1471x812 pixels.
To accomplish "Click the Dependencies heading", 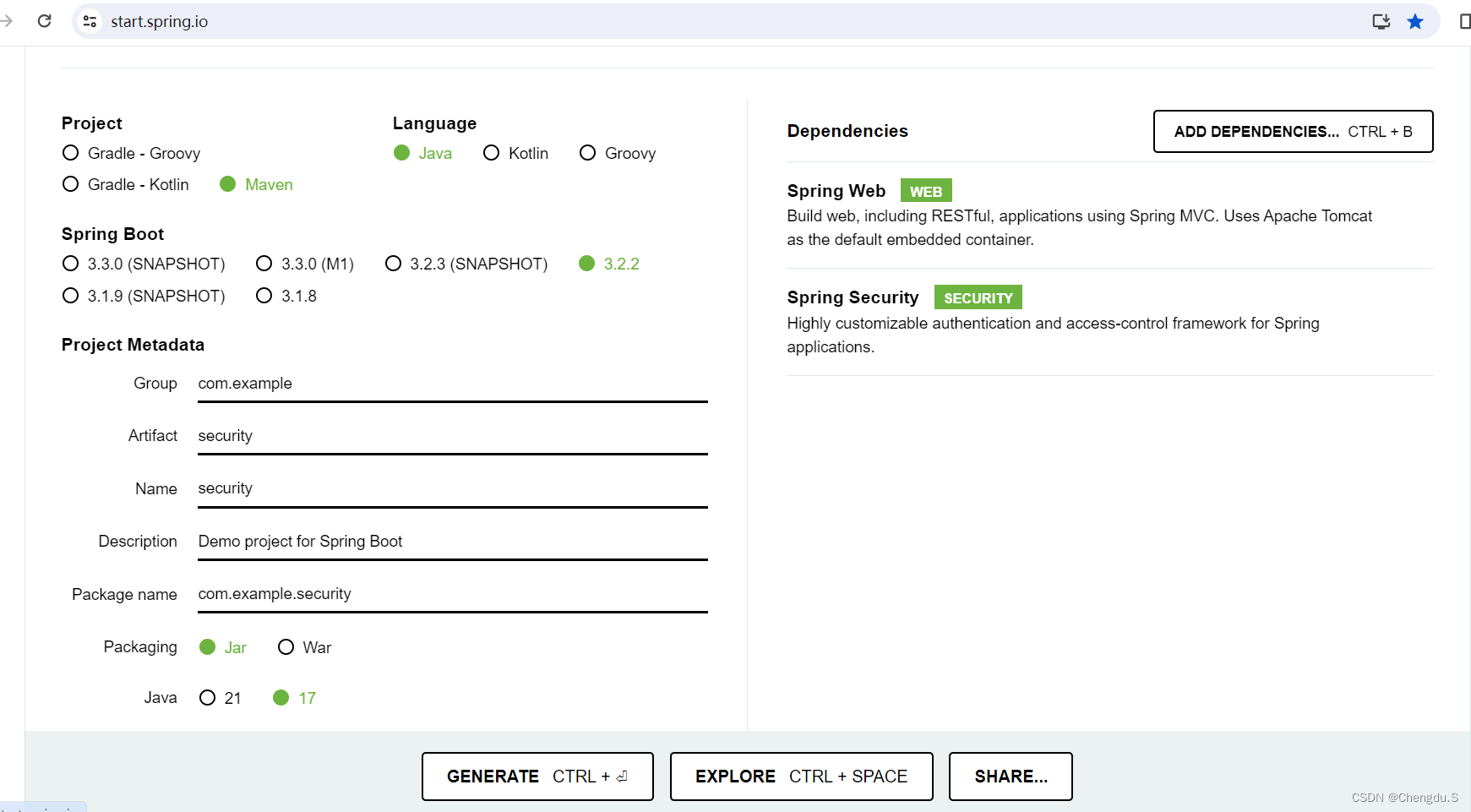I will point(847,131).
